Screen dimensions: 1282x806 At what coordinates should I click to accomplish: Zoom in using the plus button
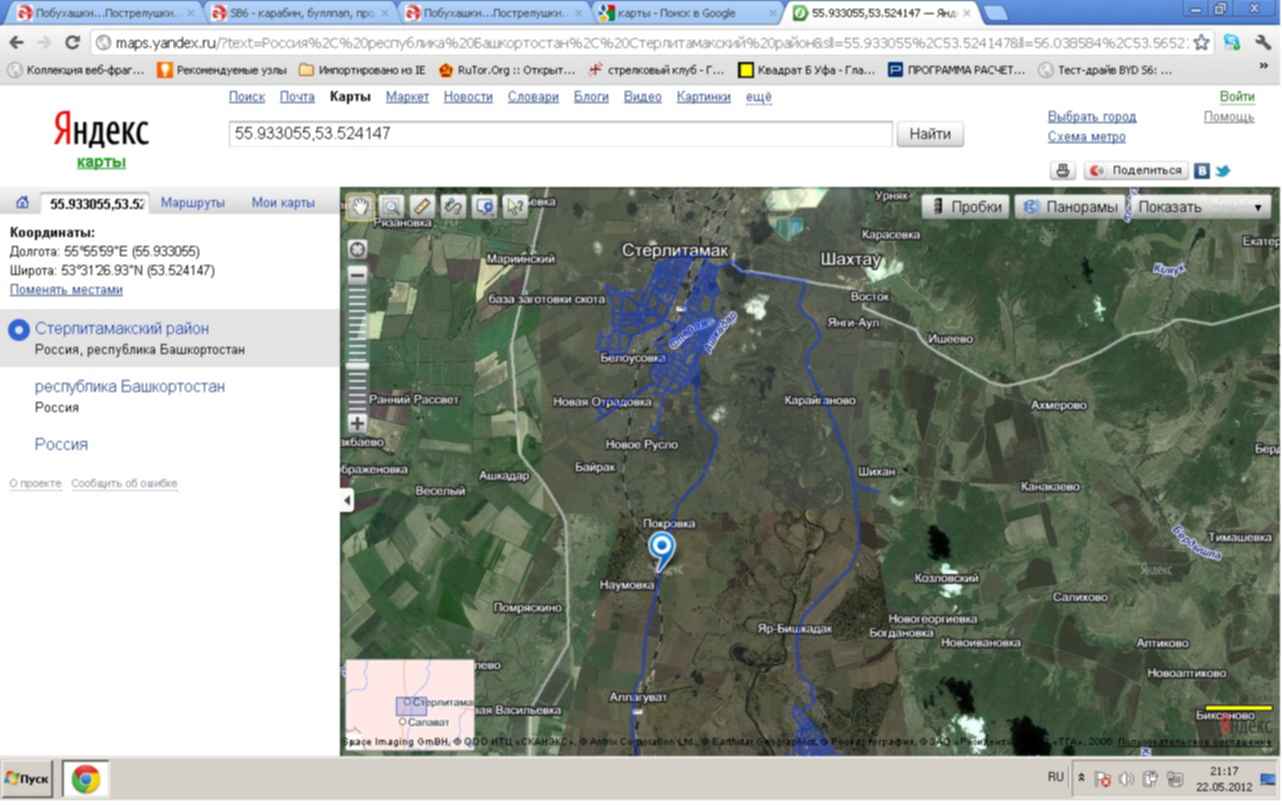[x=358, y=424]
